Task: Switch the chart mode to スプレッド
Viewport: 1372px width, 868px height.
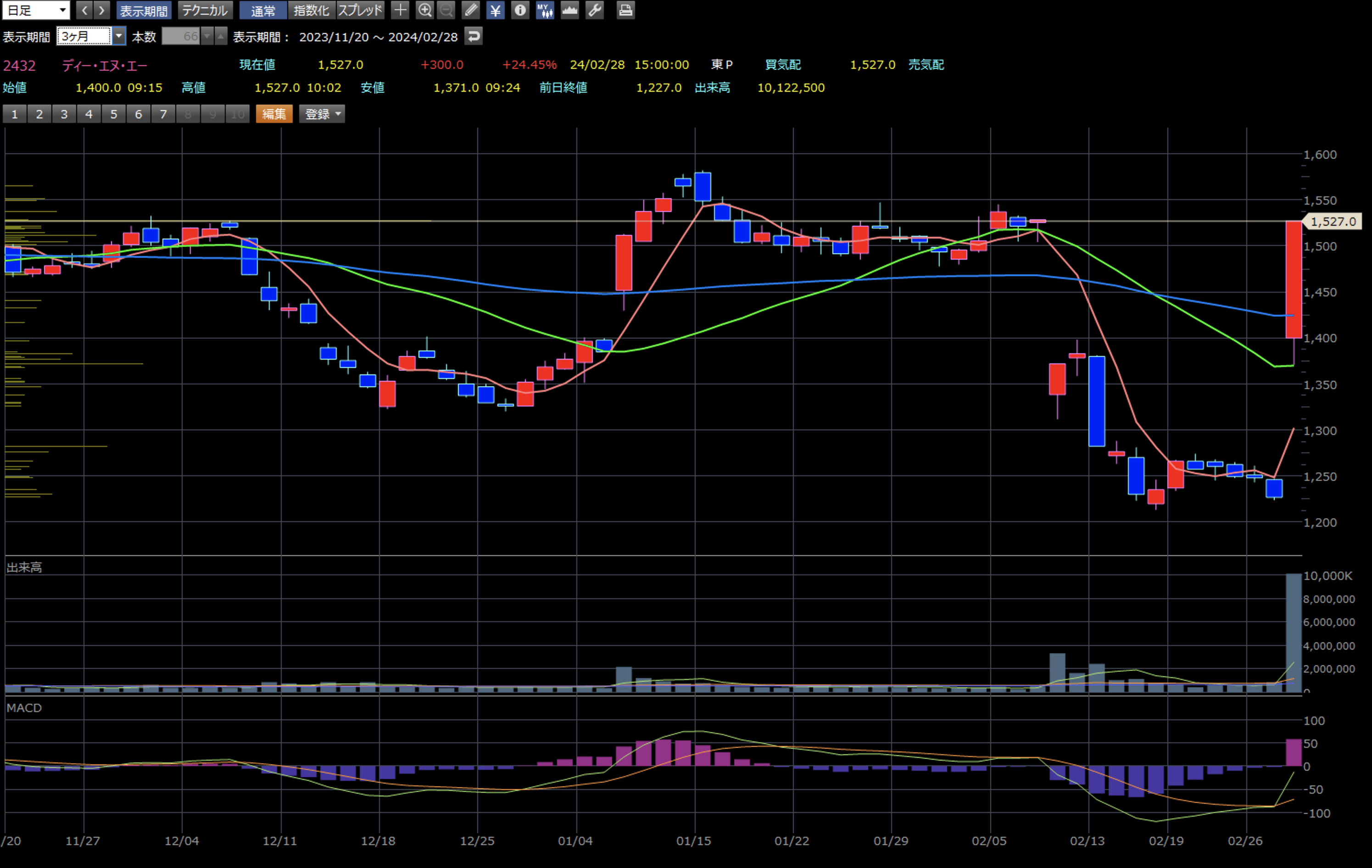Action: 360,10
